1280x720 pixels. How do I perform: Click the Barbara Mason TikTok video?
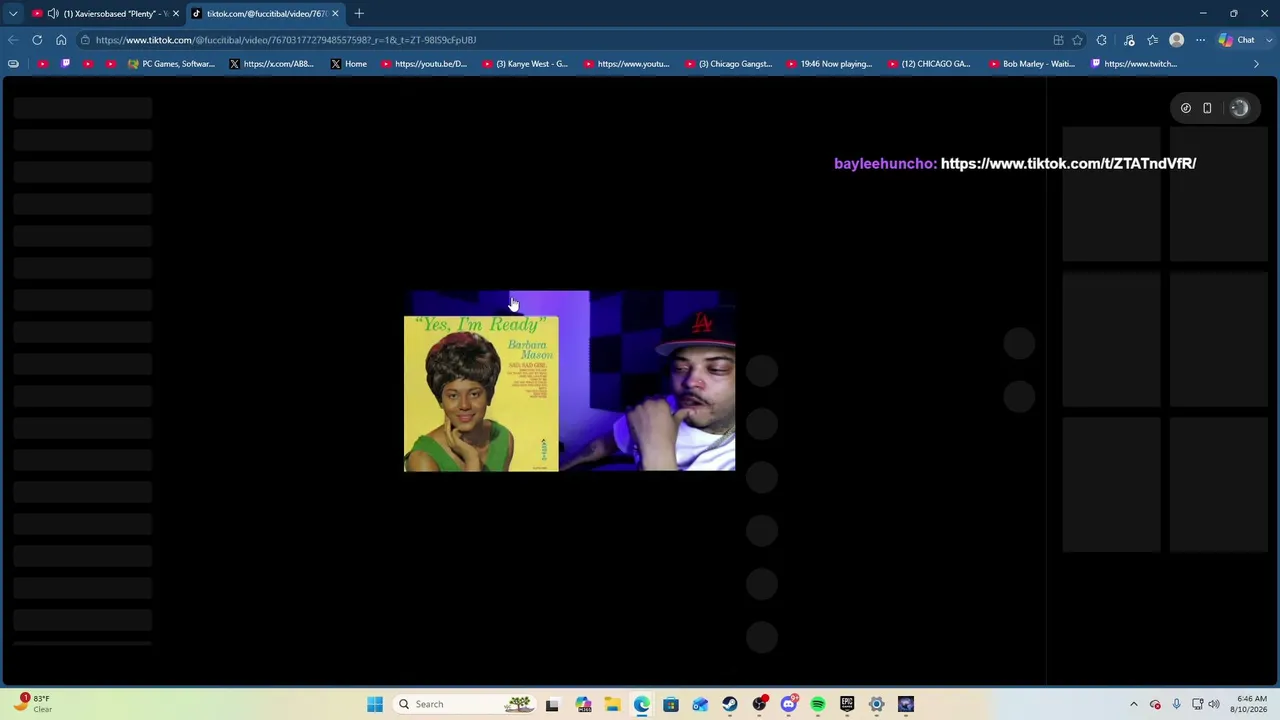[569, 381]
